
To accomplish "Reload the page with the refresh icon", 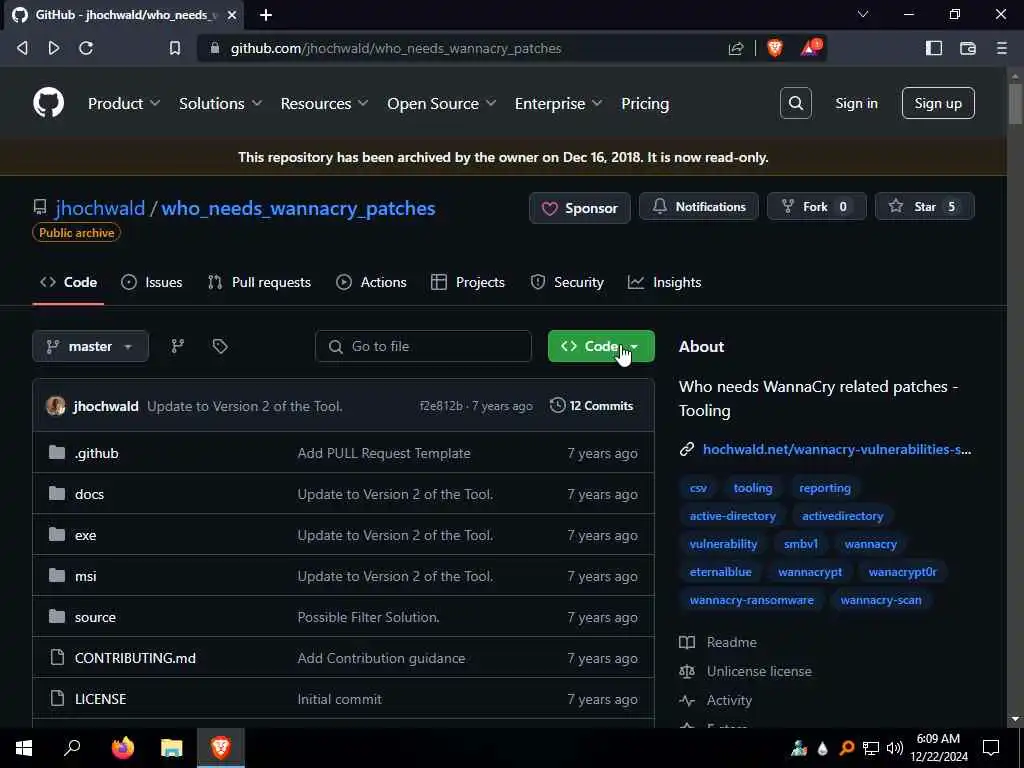I will [86, 48].
